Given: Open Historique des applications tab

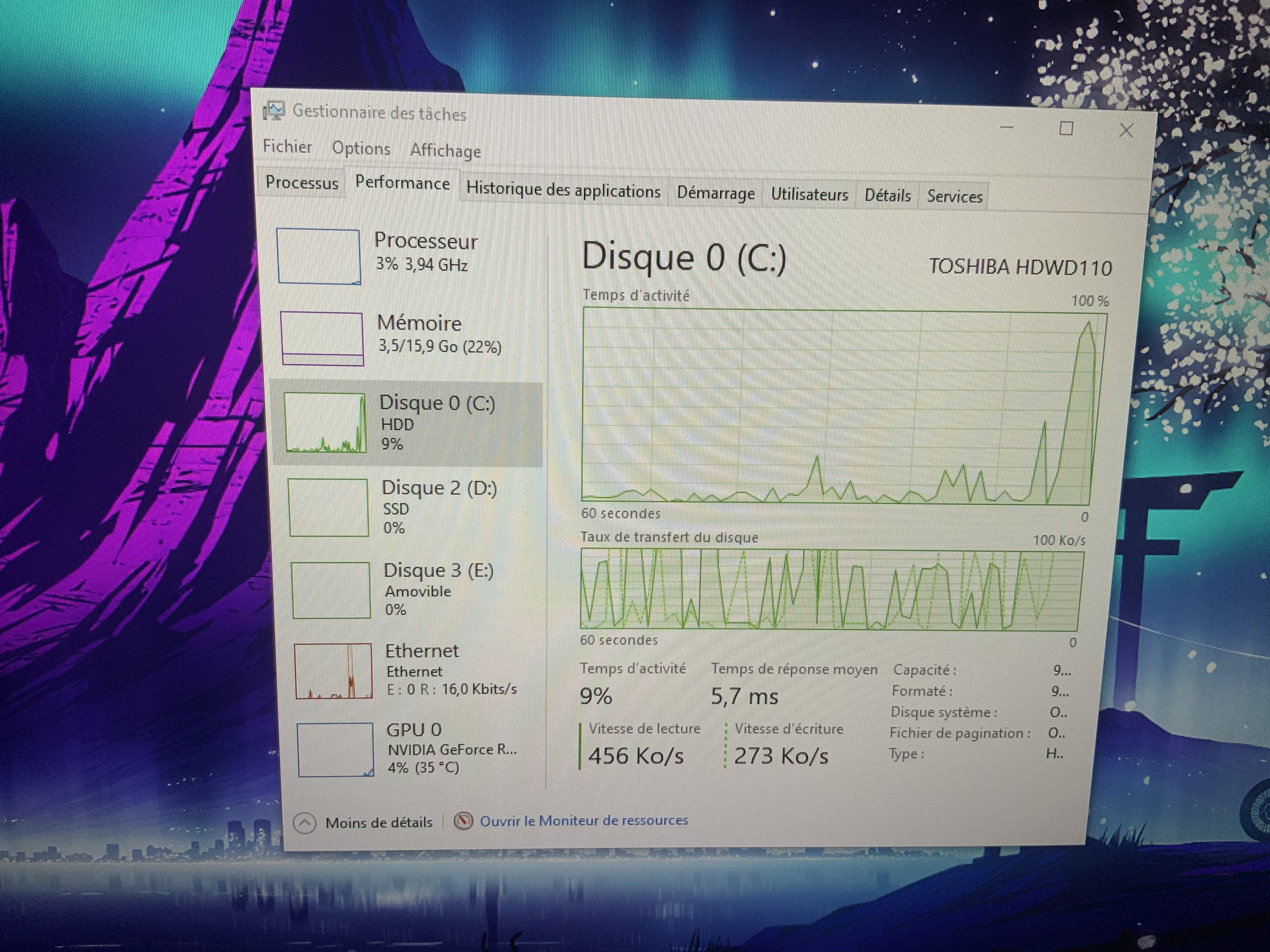Looking at the screenshot, I should (563, 190).
